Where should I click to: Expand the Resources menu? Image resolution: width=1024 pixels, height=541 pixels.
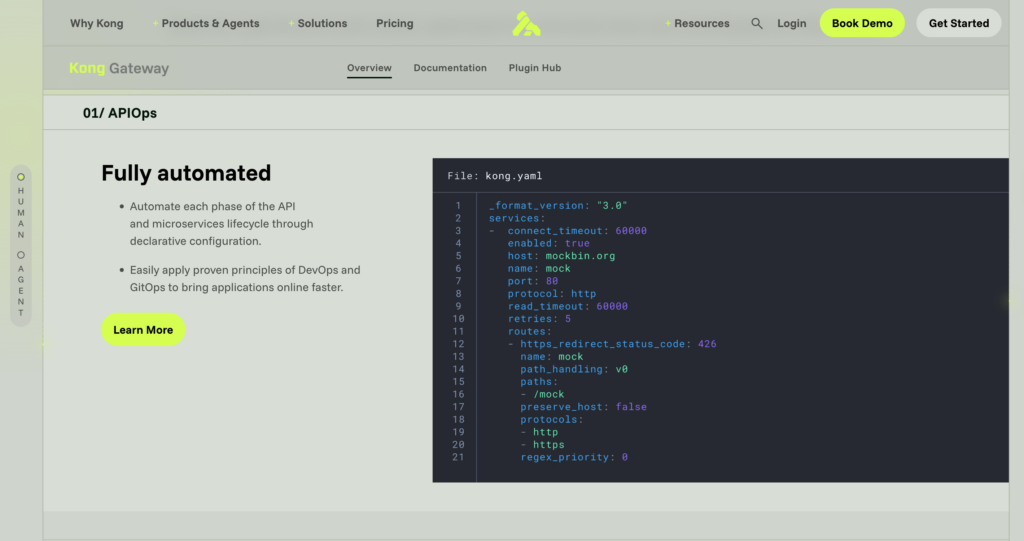(697, 24)
